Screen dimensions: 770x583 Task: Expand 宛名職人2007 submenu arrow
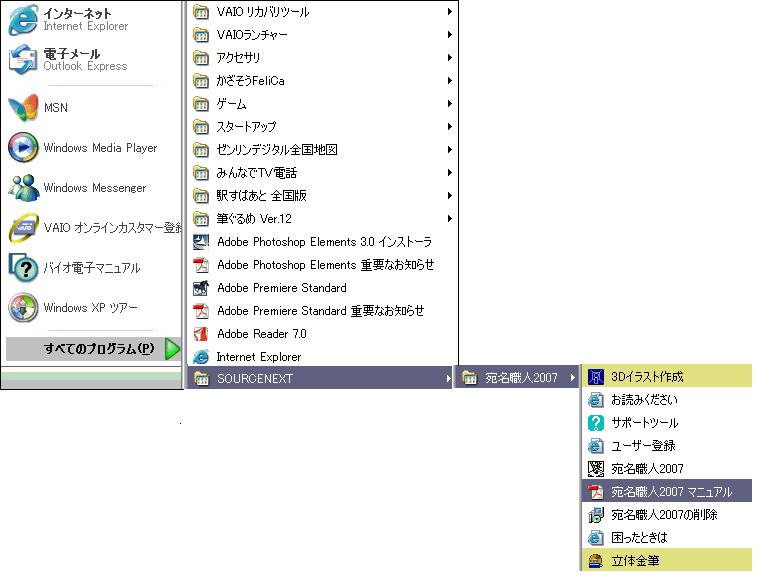[572, 377]
